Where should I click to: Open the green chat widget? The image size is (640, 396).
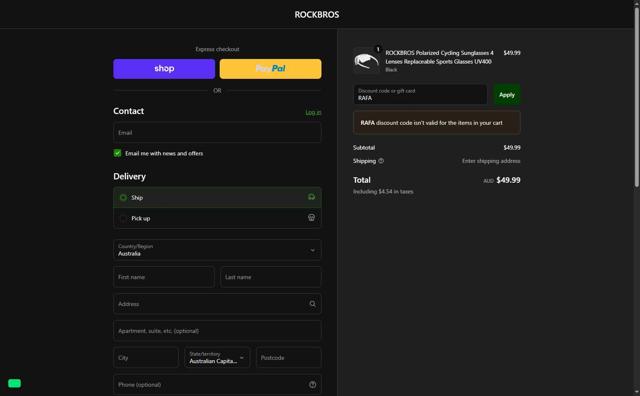(14, 383)
